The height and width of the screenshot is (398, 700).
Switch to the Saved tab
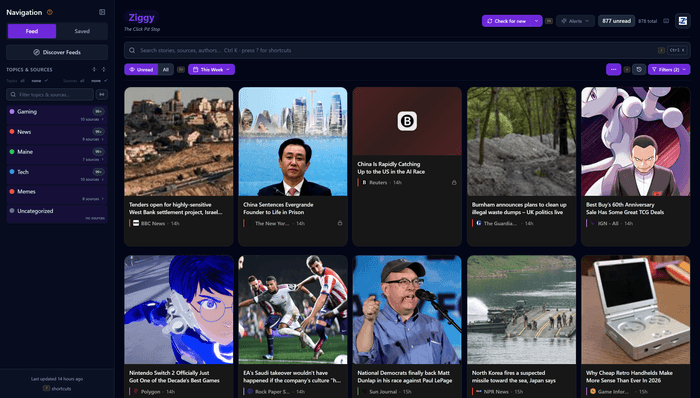tap(82, 31)
